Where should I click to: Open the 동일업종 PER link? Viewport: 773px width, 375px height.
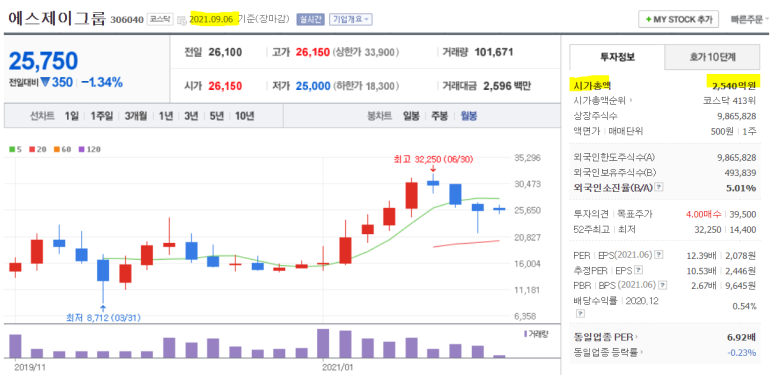pos(605,338)
